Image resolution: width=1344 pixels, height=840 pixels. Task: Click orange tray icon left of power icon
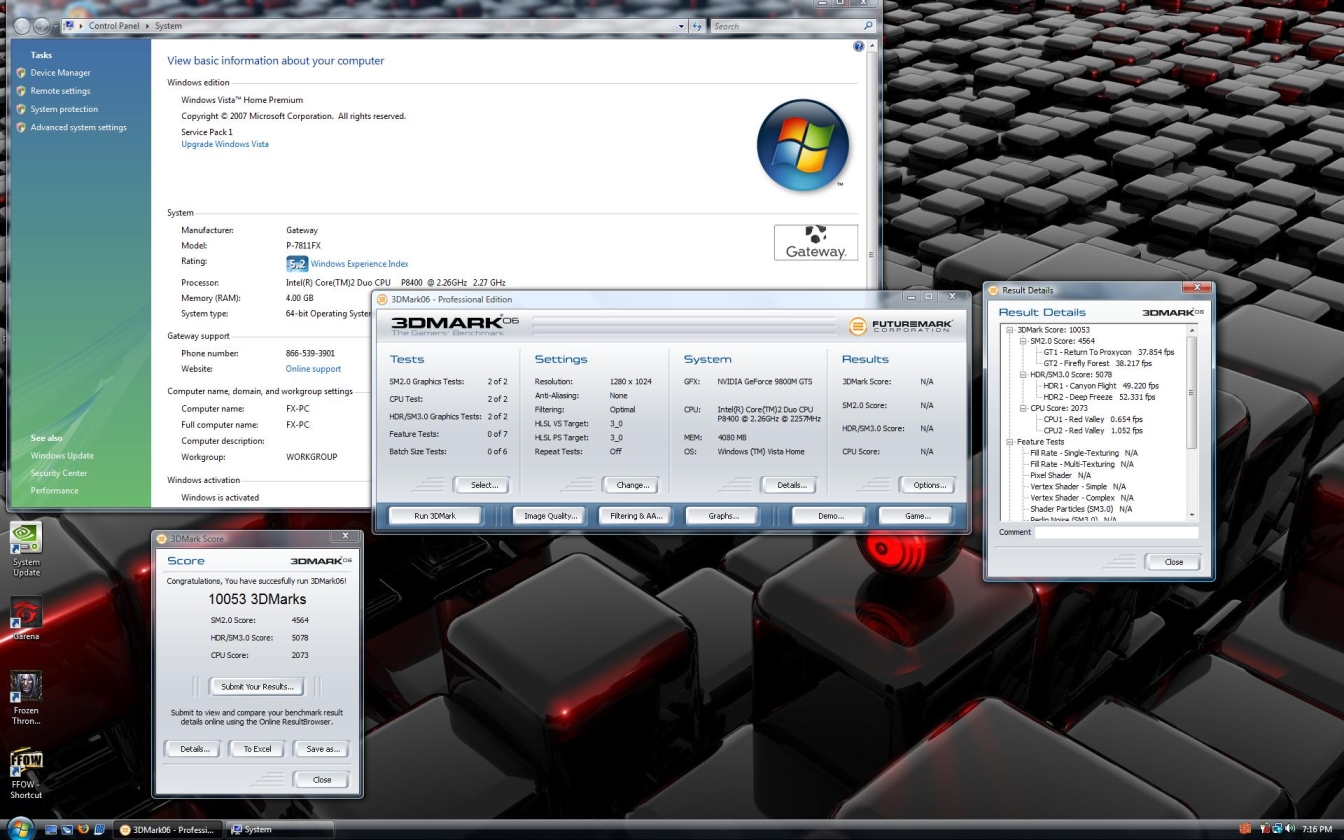tap(1245, 829)
